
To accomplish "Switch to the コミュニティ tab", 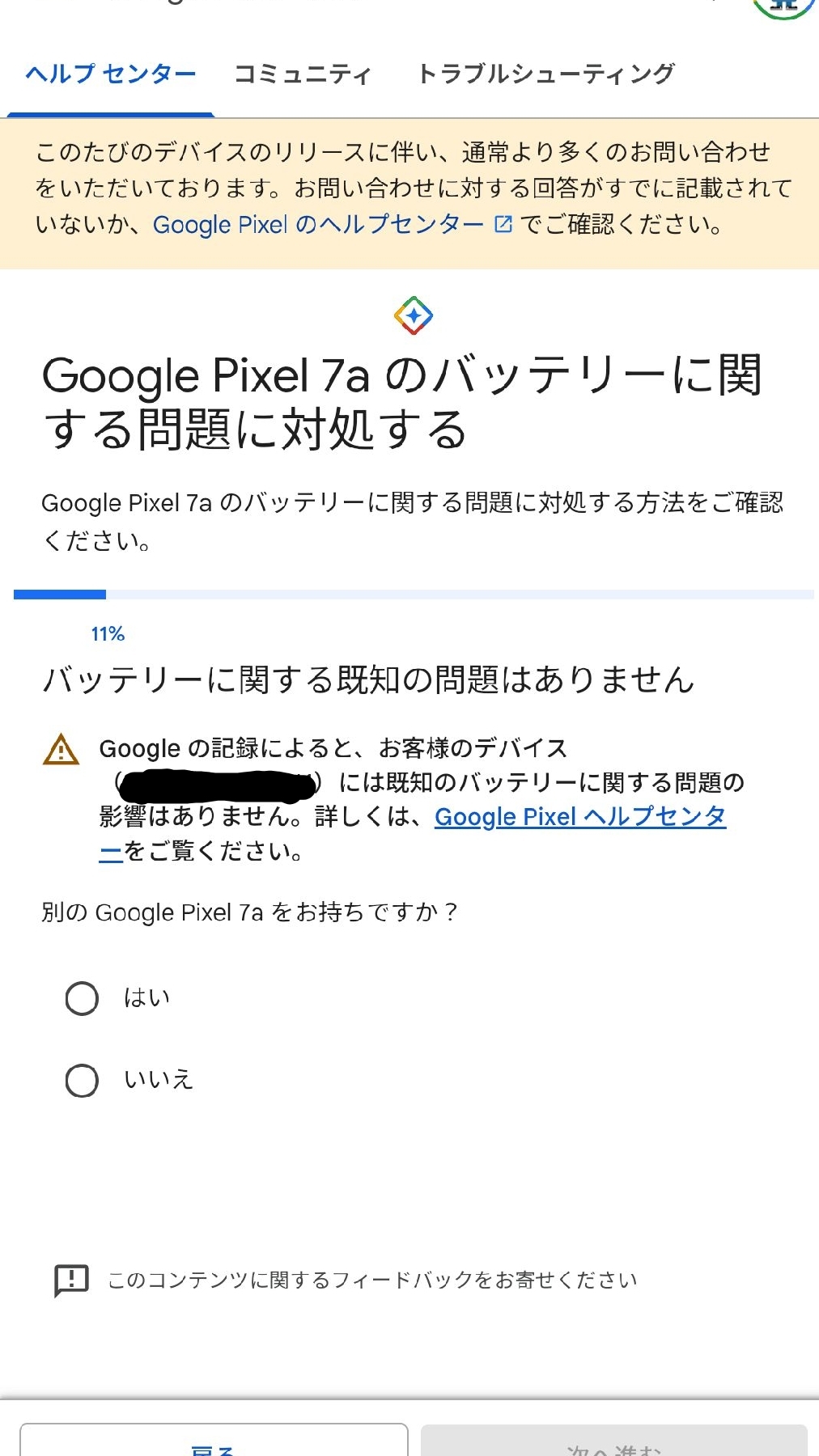I will (303, 74).
